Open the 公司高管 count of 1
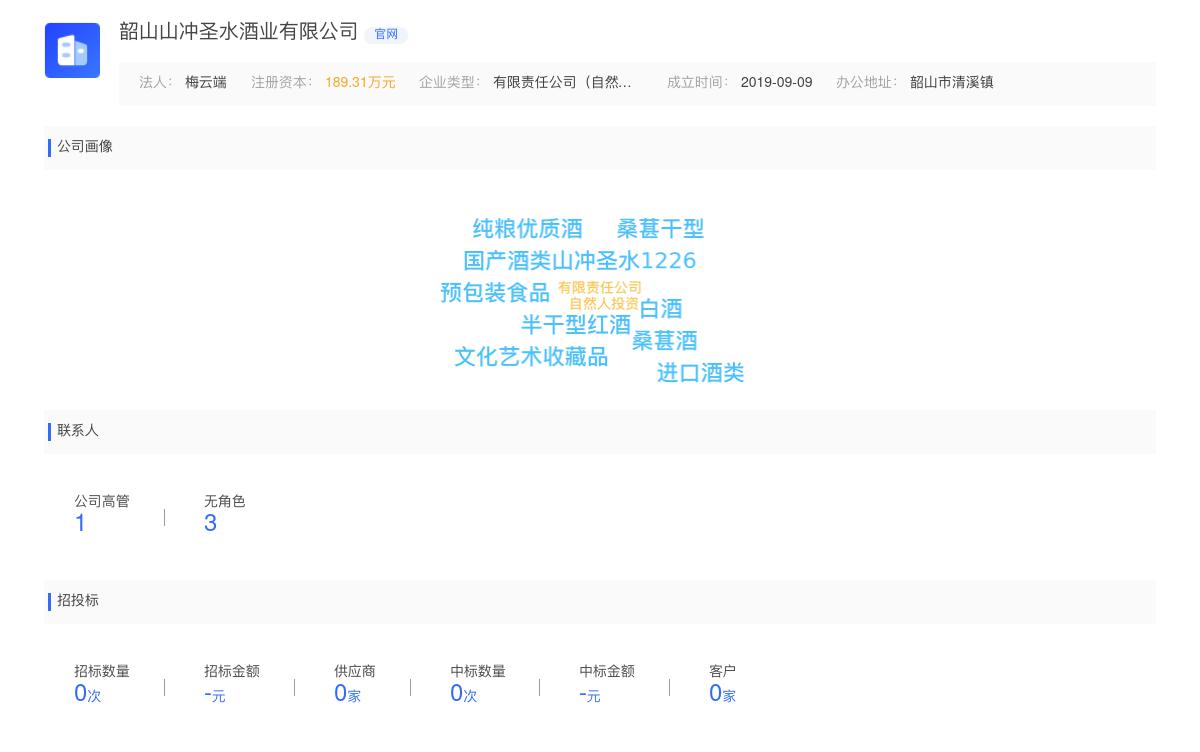The height and width of the screenshot is (752, 1200). pos(80,523)
